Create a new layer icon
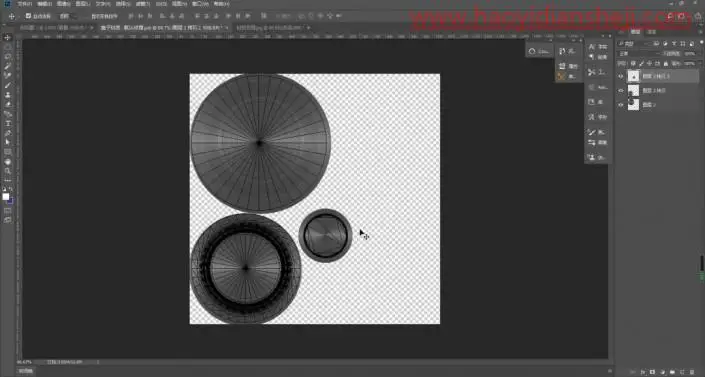Image resolution: width=705 pixels, height=377 pixels. click(682, 372)
